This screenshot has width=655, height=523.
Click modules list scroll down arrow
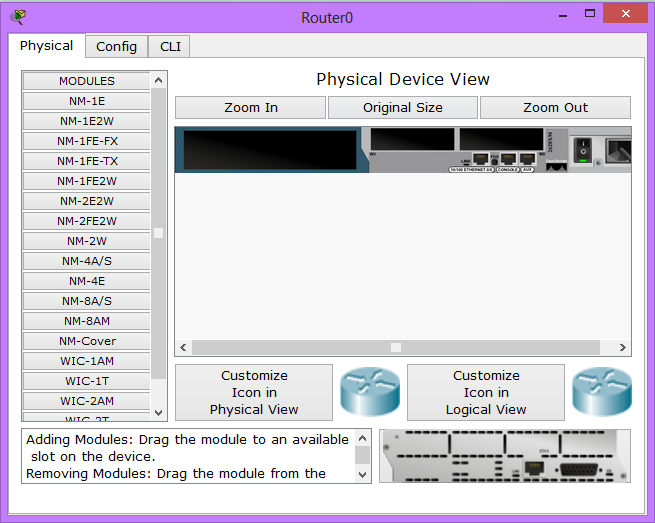tap(158, 413)
